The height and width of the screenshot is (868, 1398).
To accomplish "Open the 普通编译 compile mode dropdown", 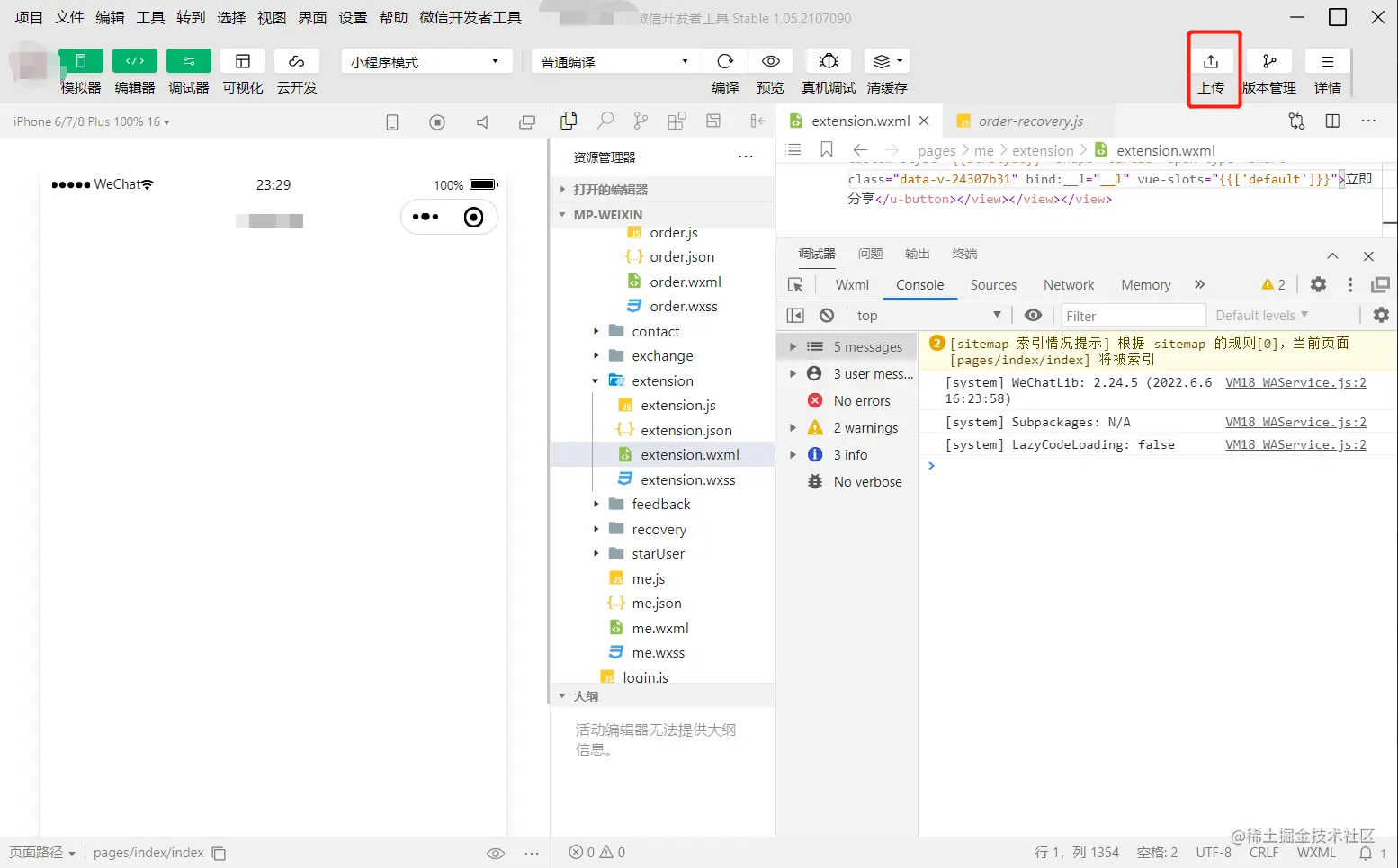I will click(617, 61).
